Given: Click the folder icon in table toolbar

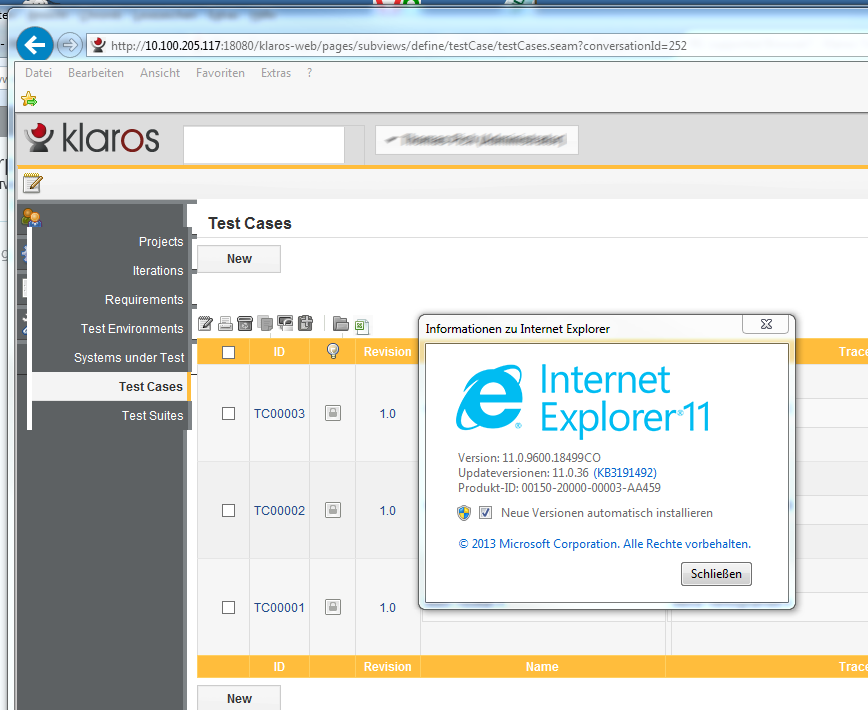Looking at the screenshot, I should (x=341, y=324).
